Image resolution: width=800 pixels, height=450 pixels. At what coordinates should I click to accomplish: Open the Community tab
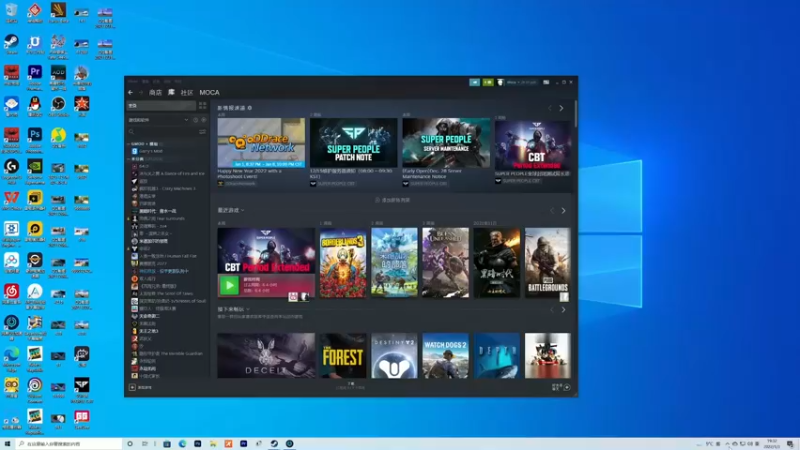[187, 92]
